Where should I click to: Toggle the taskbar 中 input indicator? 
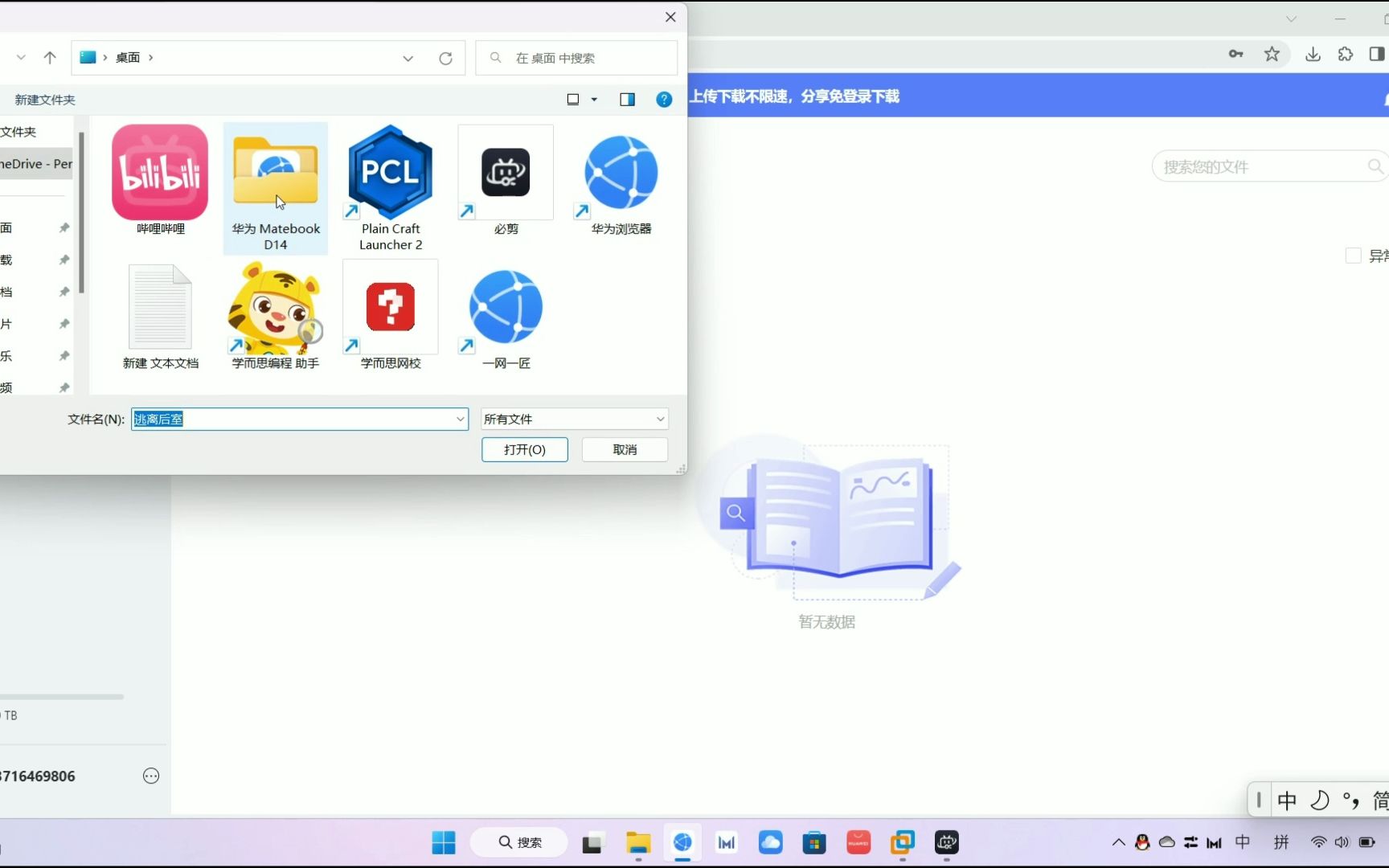pos(1243,842)
